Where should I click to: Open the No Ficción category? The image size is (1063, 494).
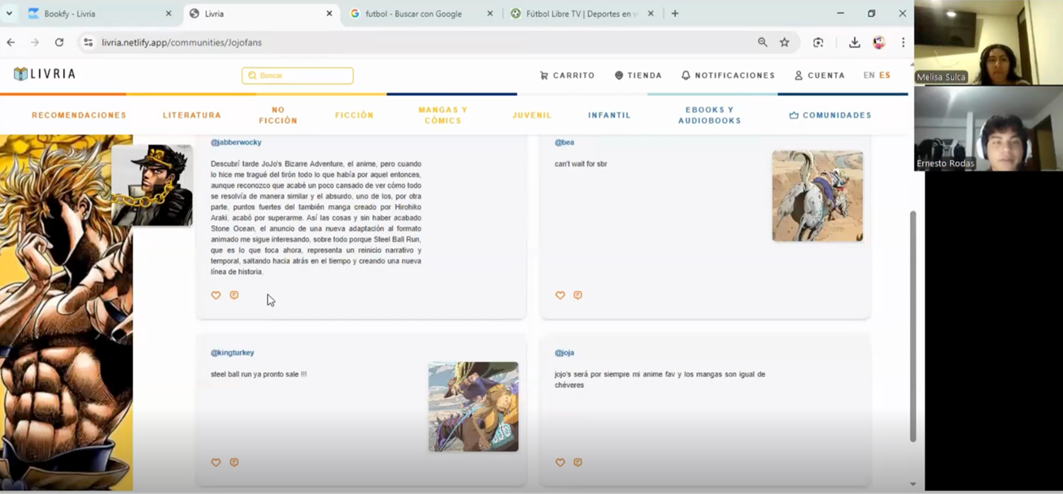point(278,115)
